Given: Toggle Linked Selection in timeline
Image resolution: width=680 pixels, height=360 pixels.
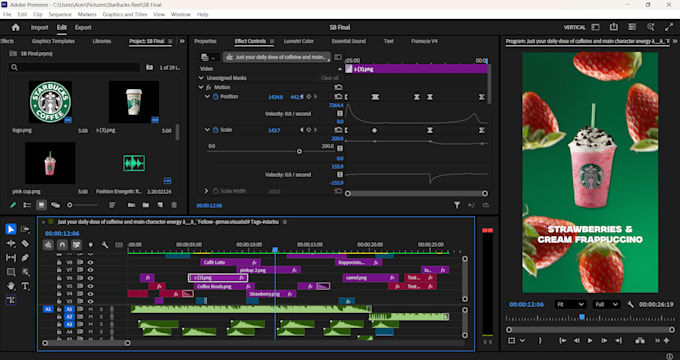Looking at the screenshot, I should (x=76, y=245).
